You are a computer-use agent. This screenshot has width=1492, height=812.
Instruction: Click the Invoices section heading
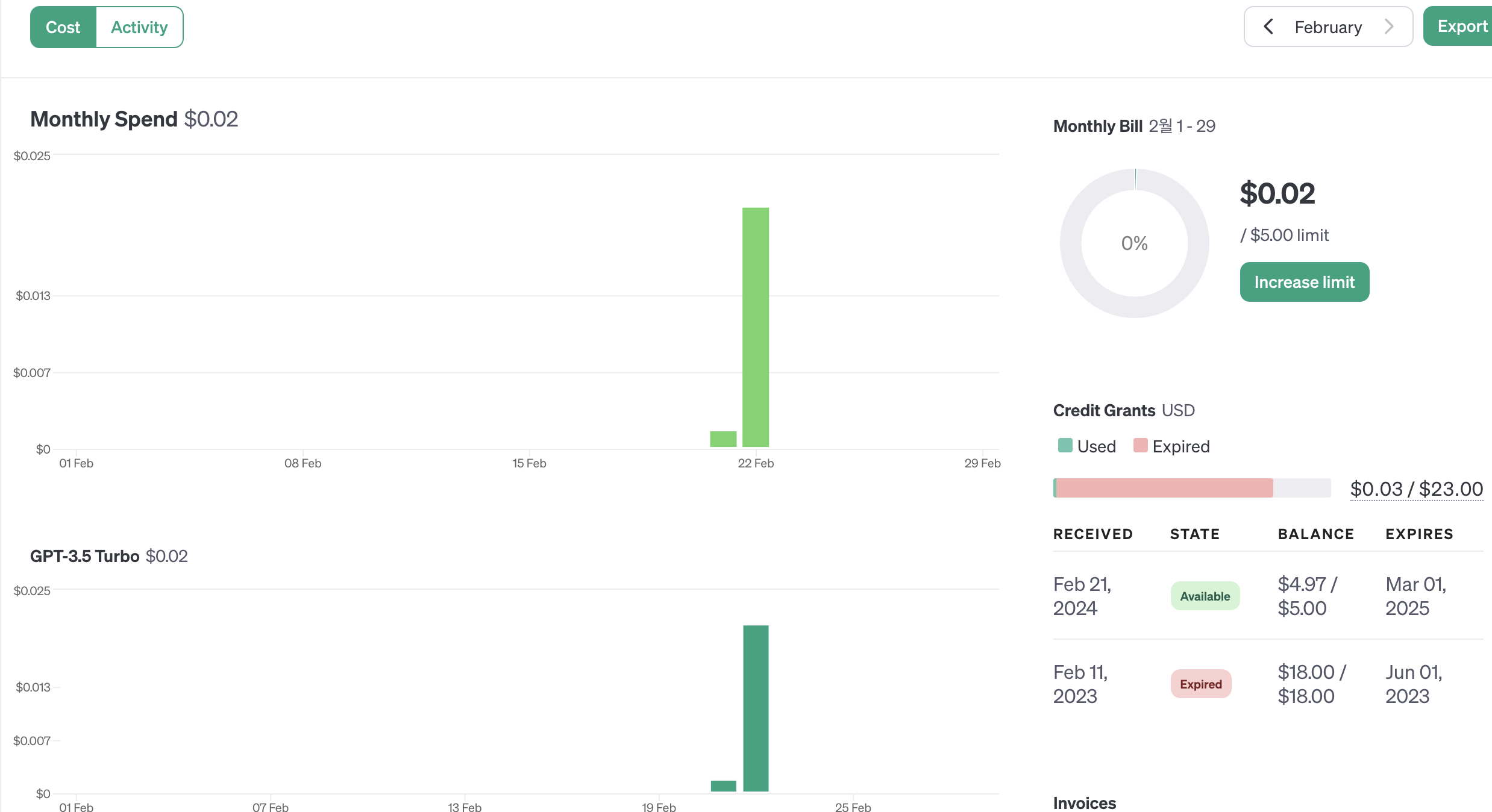[1084, 803]
